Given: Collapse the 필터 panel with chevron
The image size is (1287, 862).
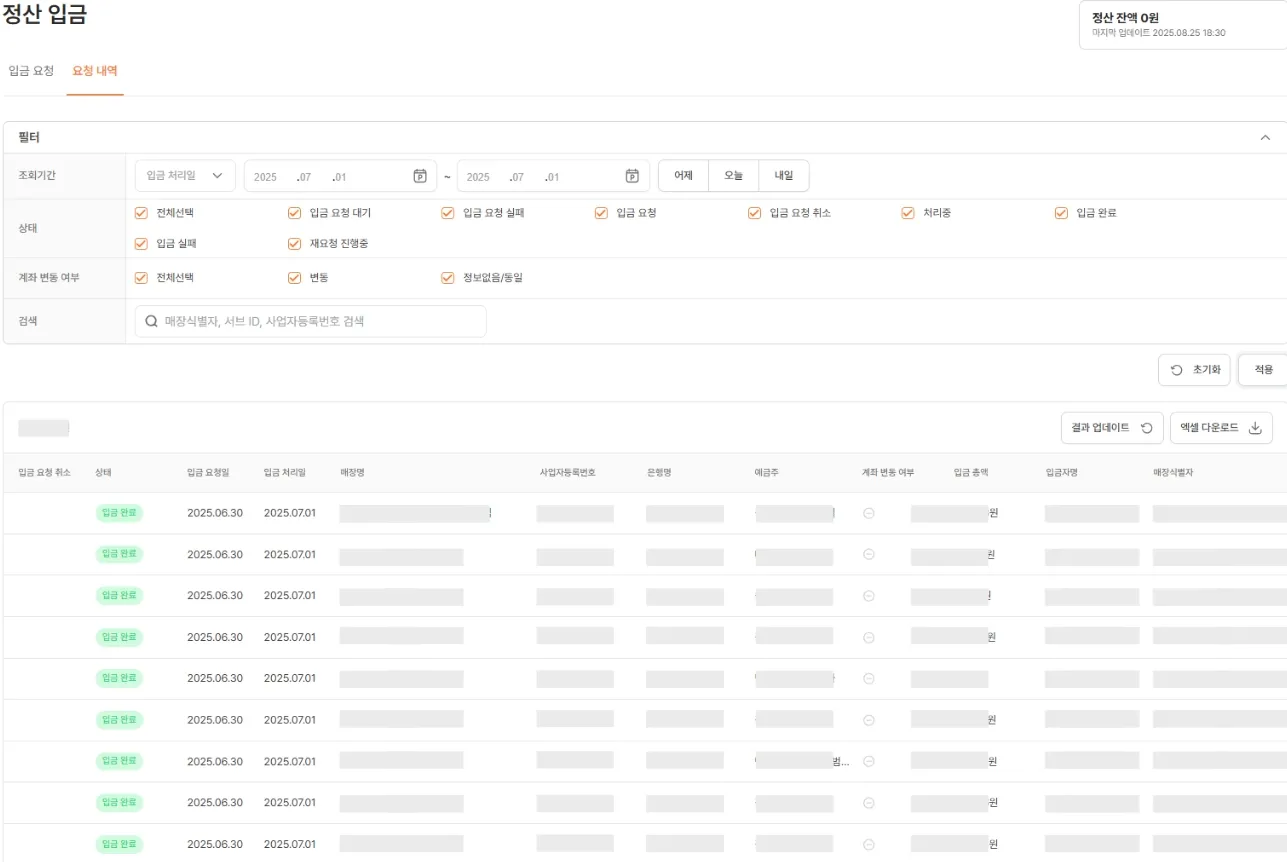Looking at the screenshot, I should coord(1265,138).
